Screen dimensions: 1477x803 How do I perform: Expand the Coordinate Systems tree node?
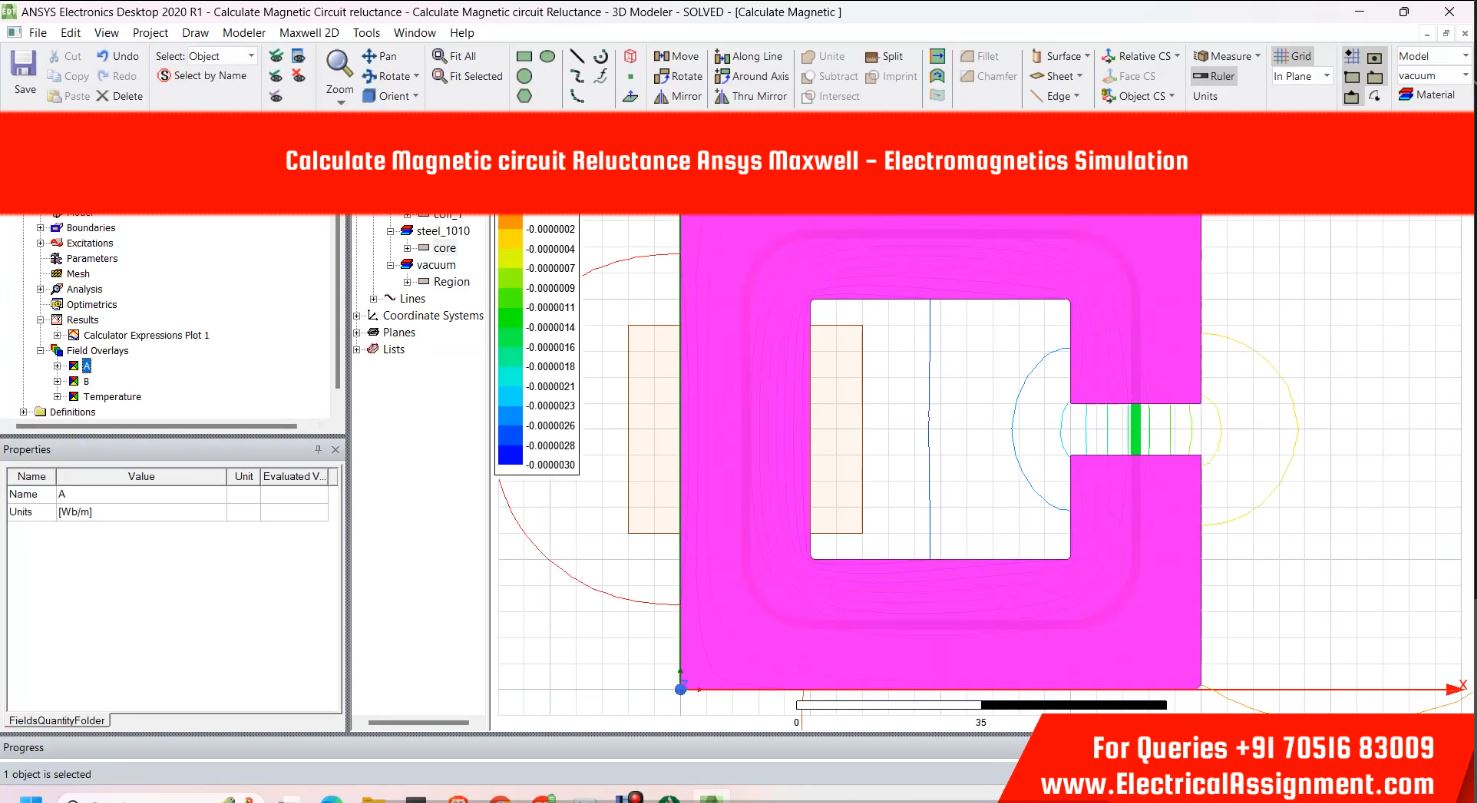coord(357,316)
